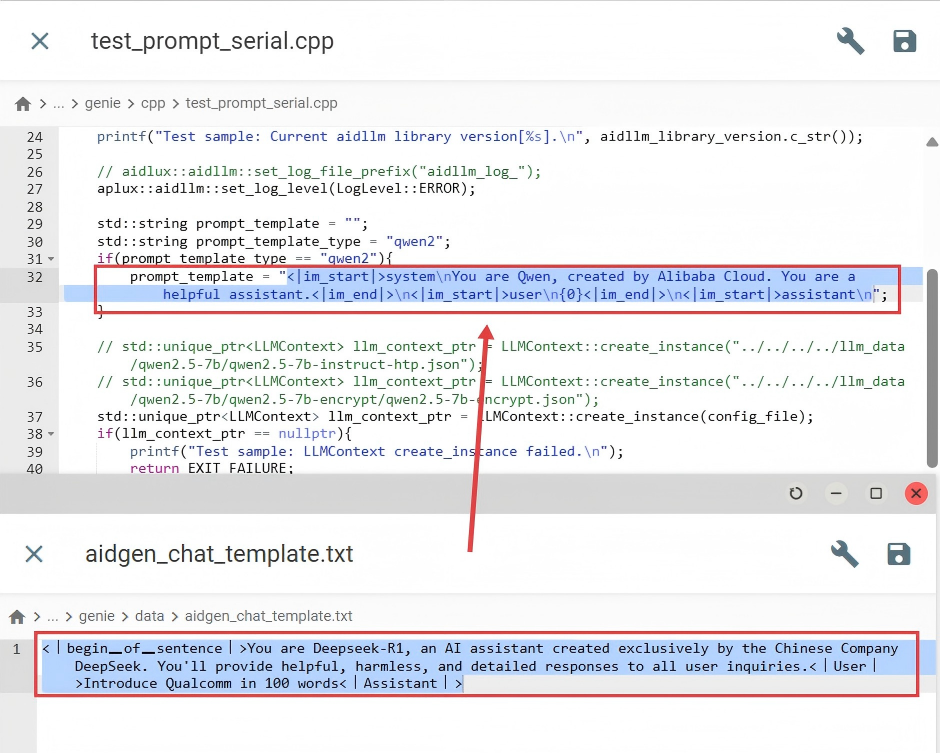Open wrench settings for aidgen_chat_template.txt
Screen dimensions: 940x753
pyautogui.click(x=844, y=554)
